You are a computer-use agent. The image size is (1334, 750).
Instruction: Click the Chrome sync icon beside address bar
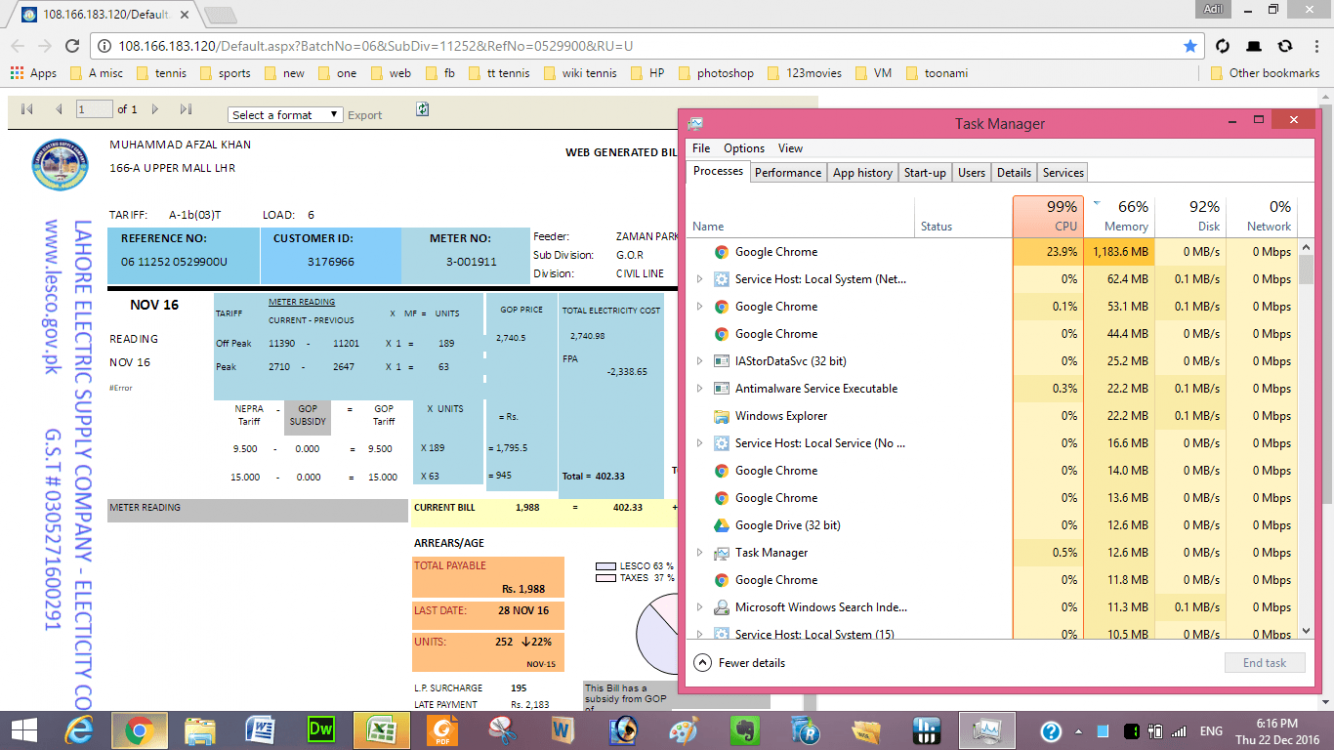click(1222, 46)
